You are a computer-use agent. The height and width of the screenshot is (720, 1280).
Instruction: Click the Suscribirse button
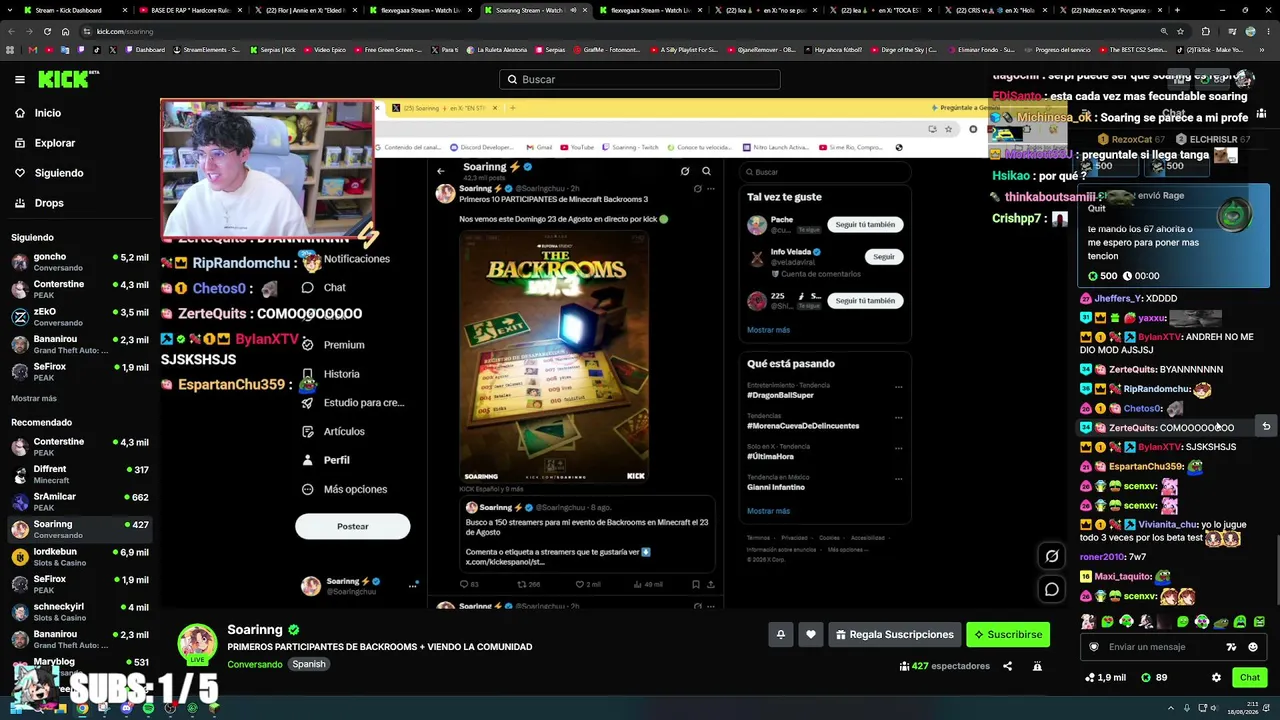pyautogui.click(x=1008, y=634)
